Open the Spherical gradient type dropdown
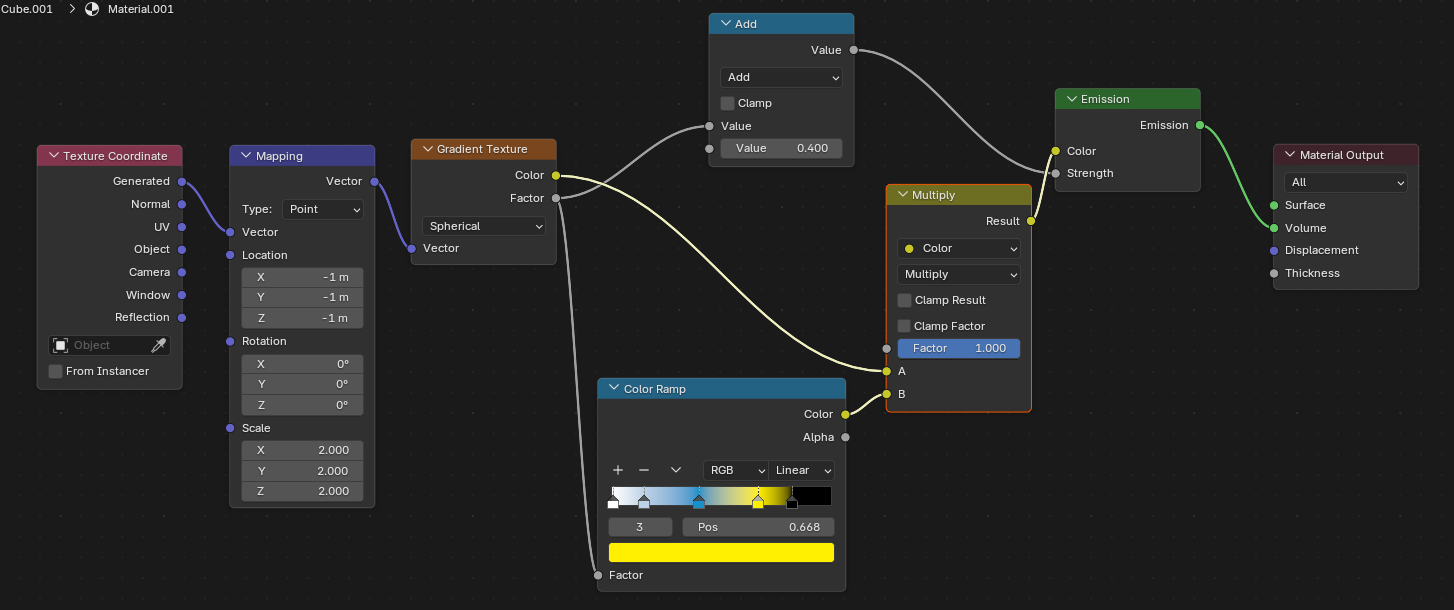1454x610 pixels. [484, 226]
